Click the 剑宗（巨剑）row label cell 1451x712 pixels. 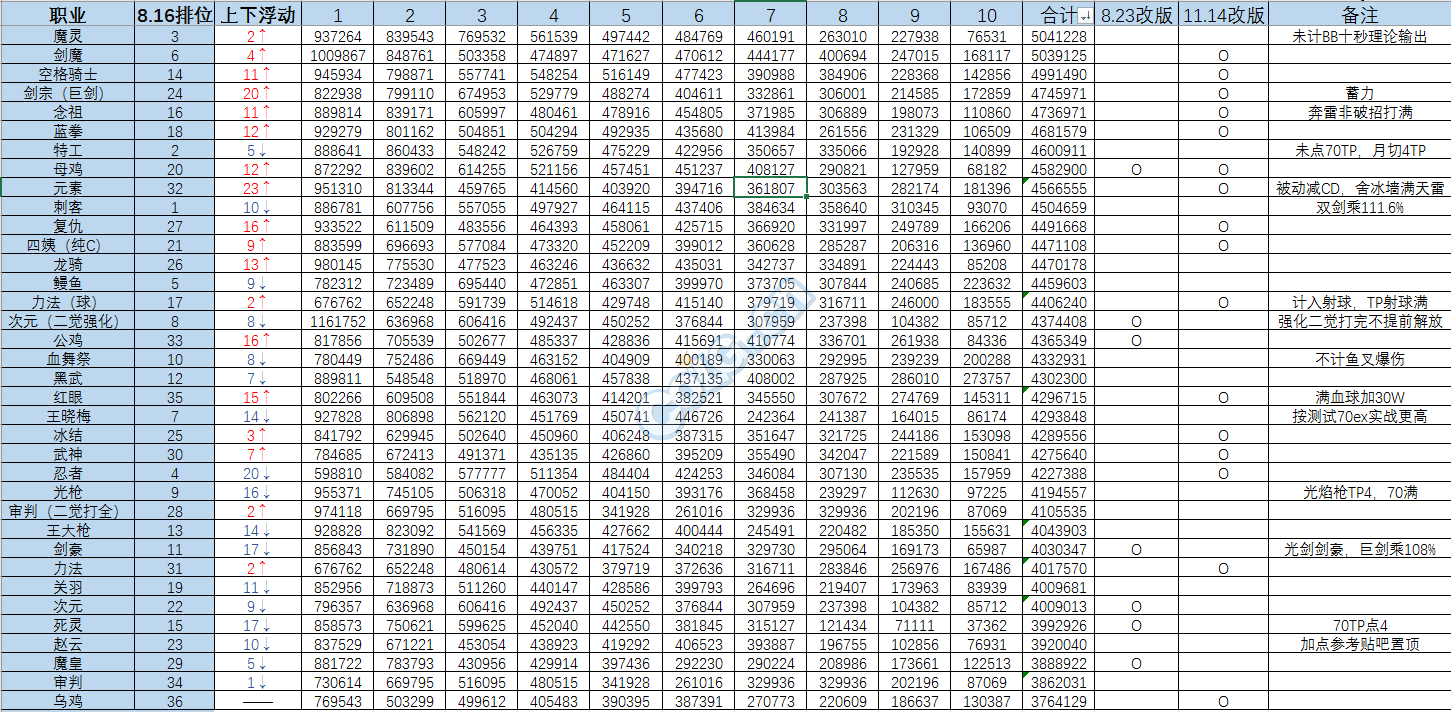pyautogui.click(x=67, y=94)
